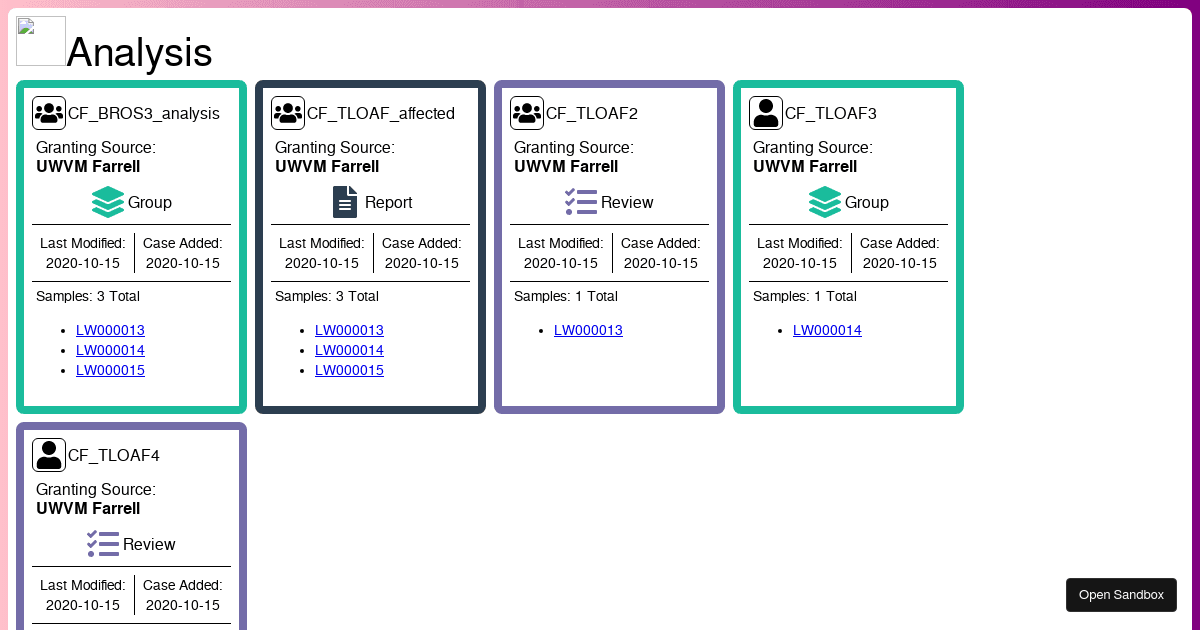Click the group members icon on CF_BROS3_analysis card
The image size is (1200, 630).
click(x=48, y=112)
